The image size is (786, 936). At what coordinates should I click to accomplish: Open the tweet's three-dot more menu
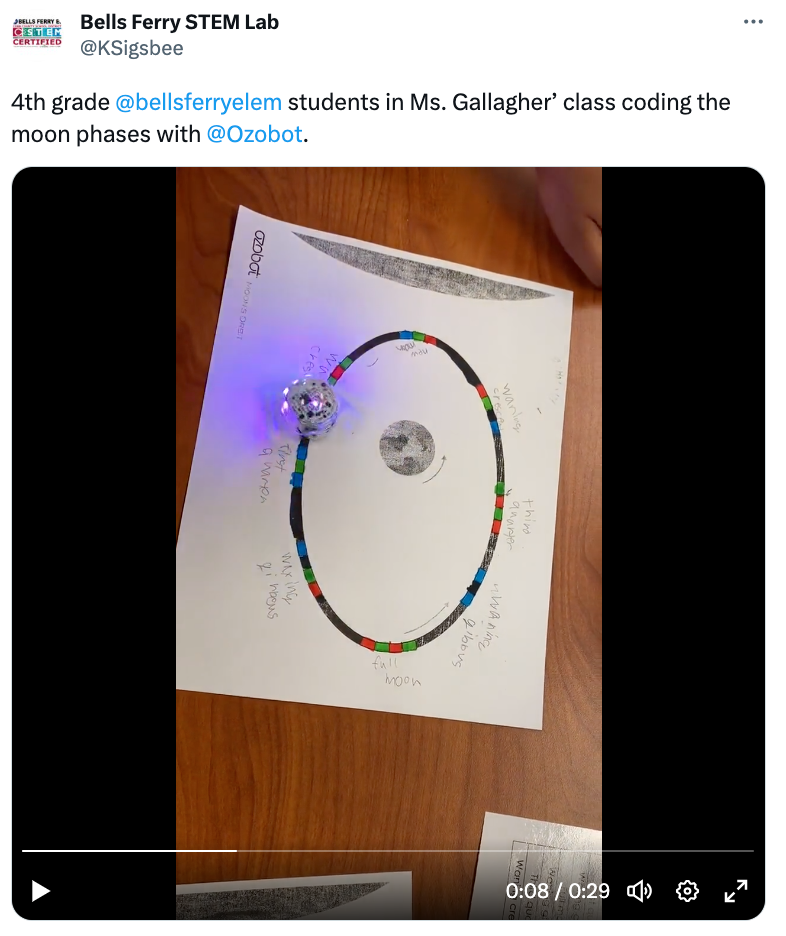[753, 22]
